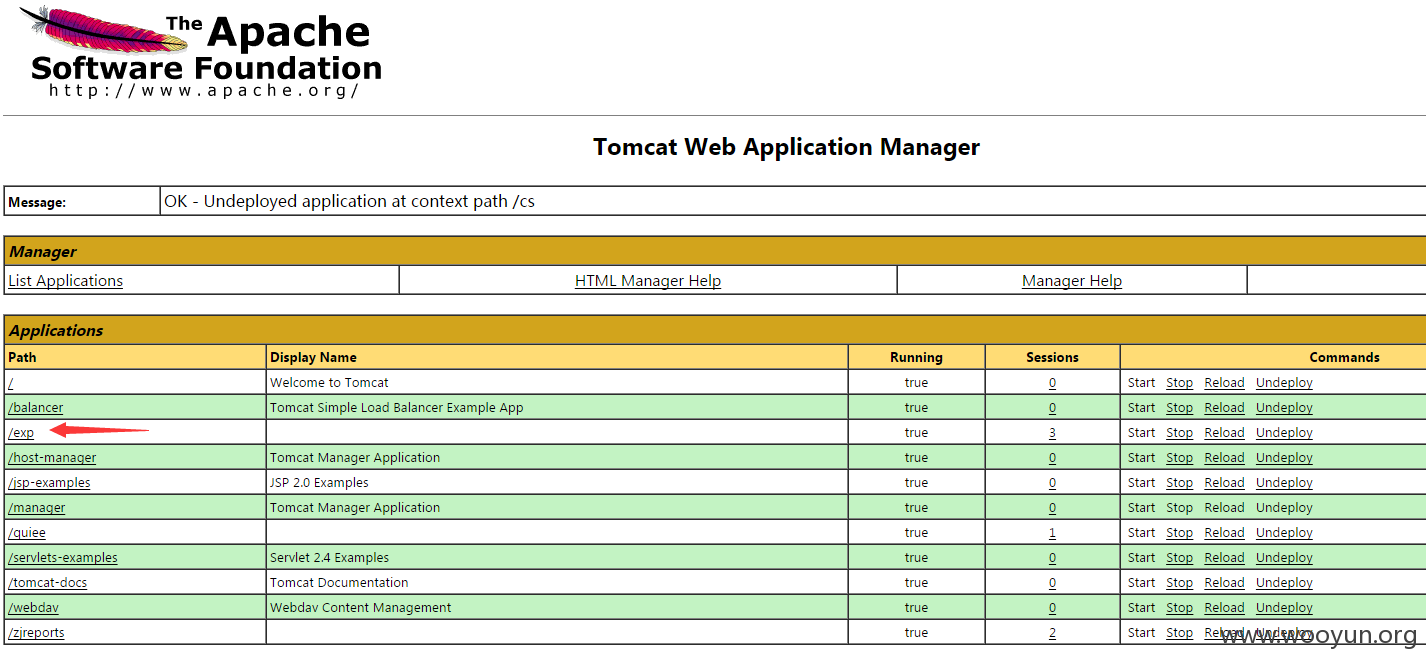
Task: Click the Tomcat Web Application Manager heading
Action: tap(786, 147)
